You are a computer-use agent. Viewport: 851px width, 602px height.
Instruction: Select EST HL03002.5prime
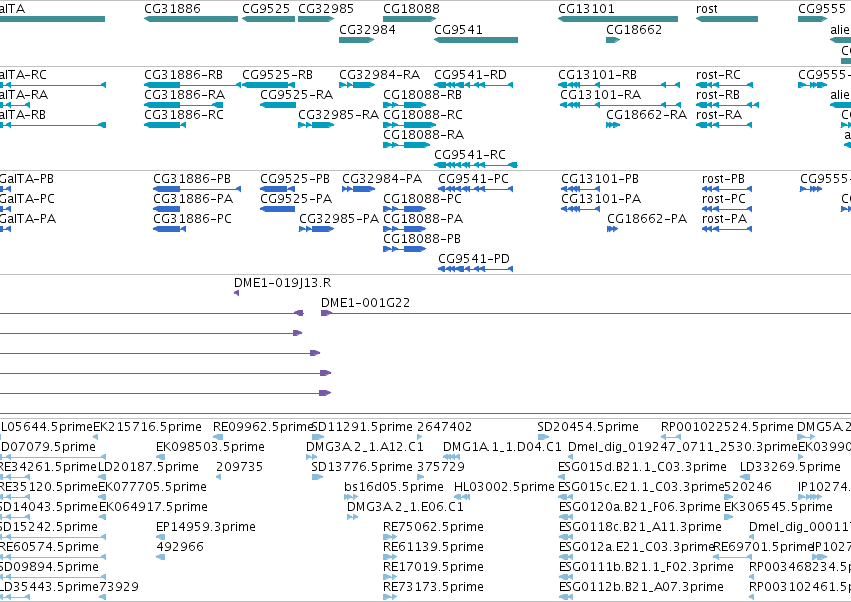click(462, 497)
